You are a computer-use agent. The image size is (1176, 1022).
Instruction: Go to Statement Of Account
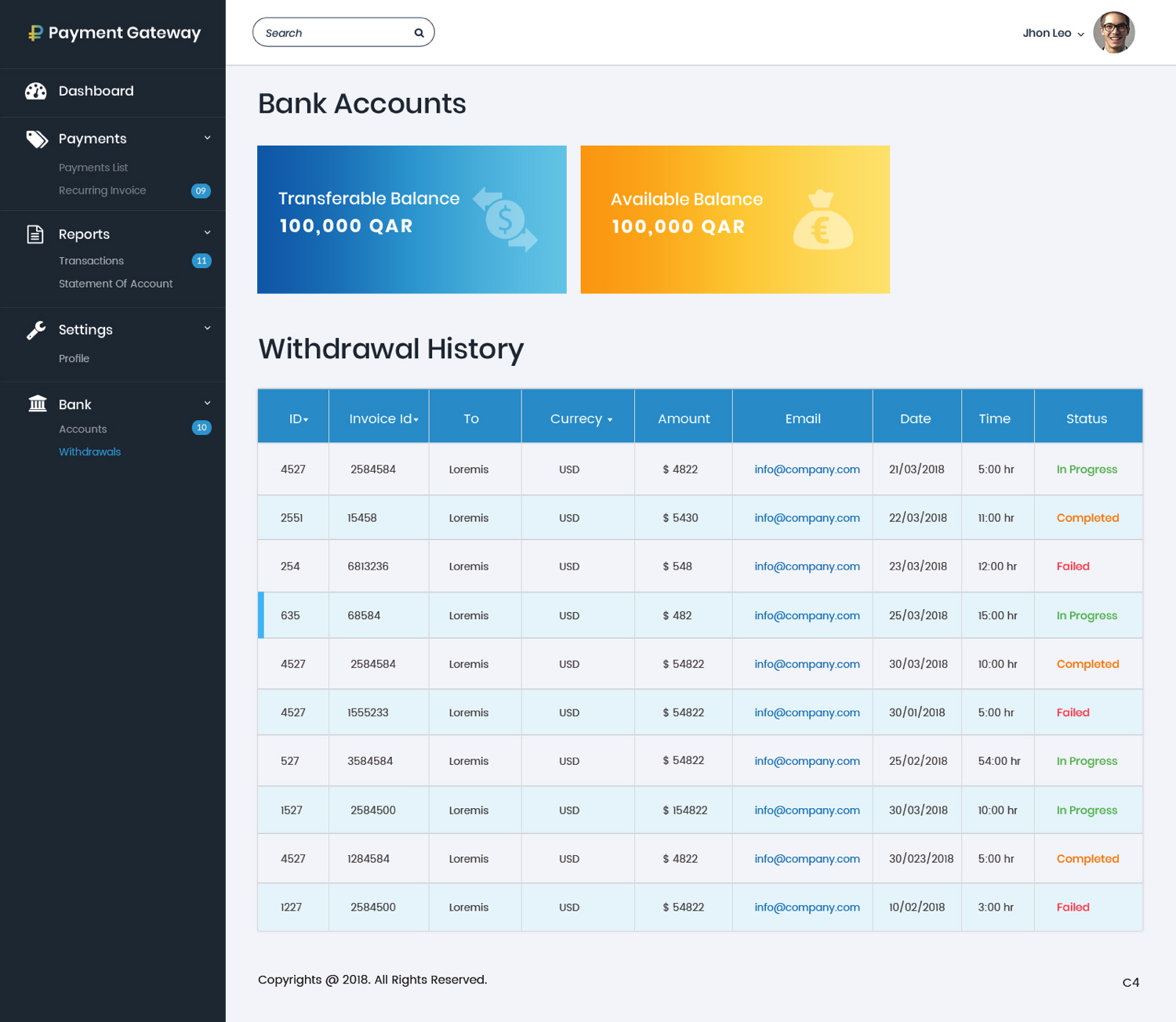click(x=115, y=284)
